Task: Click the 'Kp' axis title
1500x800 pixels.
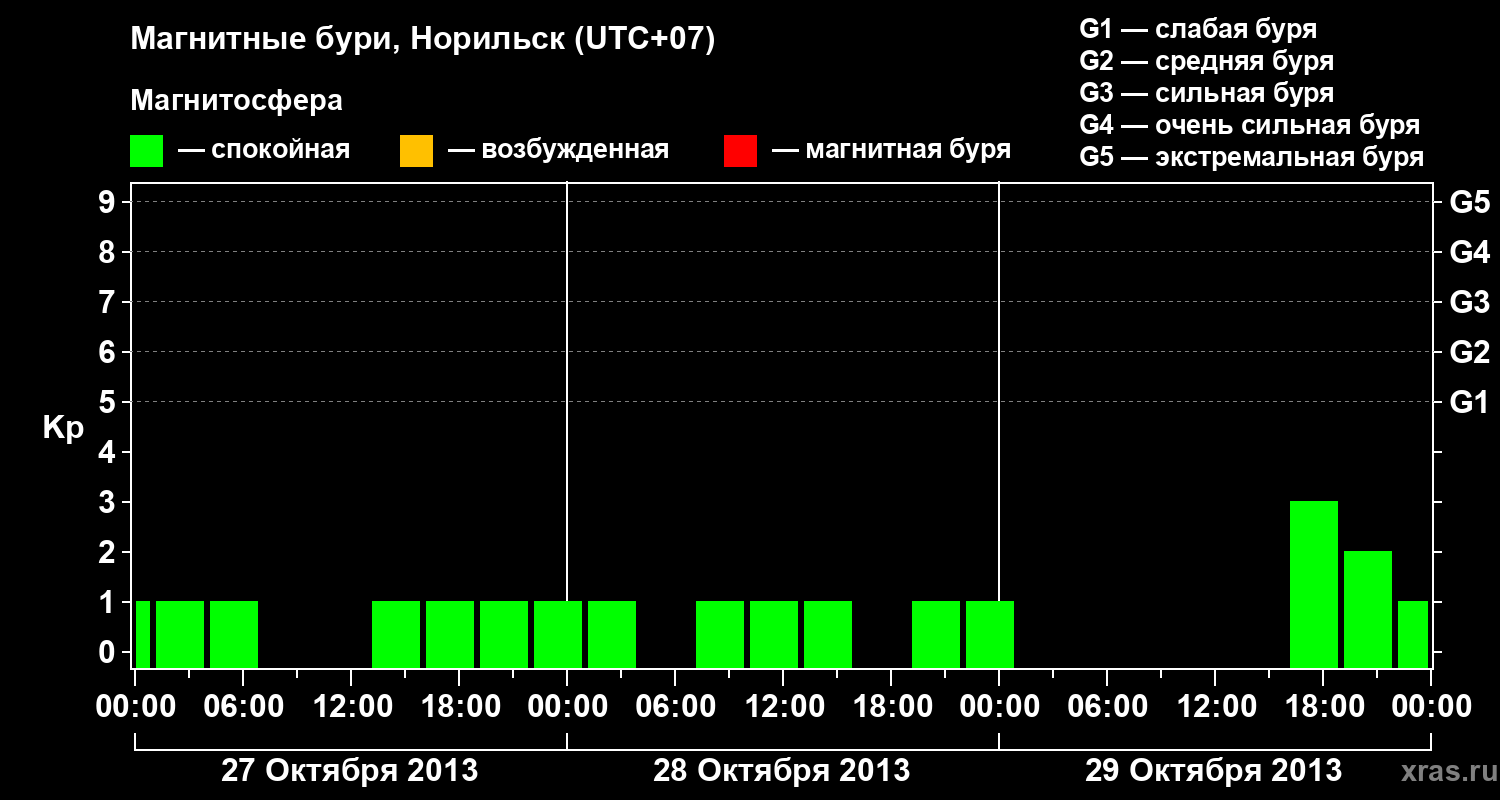Action: (x=63, y=428)
